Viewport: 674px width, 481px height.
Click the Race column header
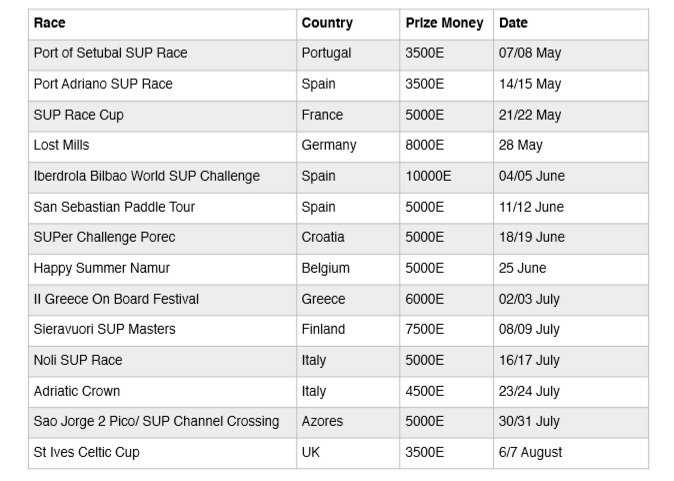(50, 23)
